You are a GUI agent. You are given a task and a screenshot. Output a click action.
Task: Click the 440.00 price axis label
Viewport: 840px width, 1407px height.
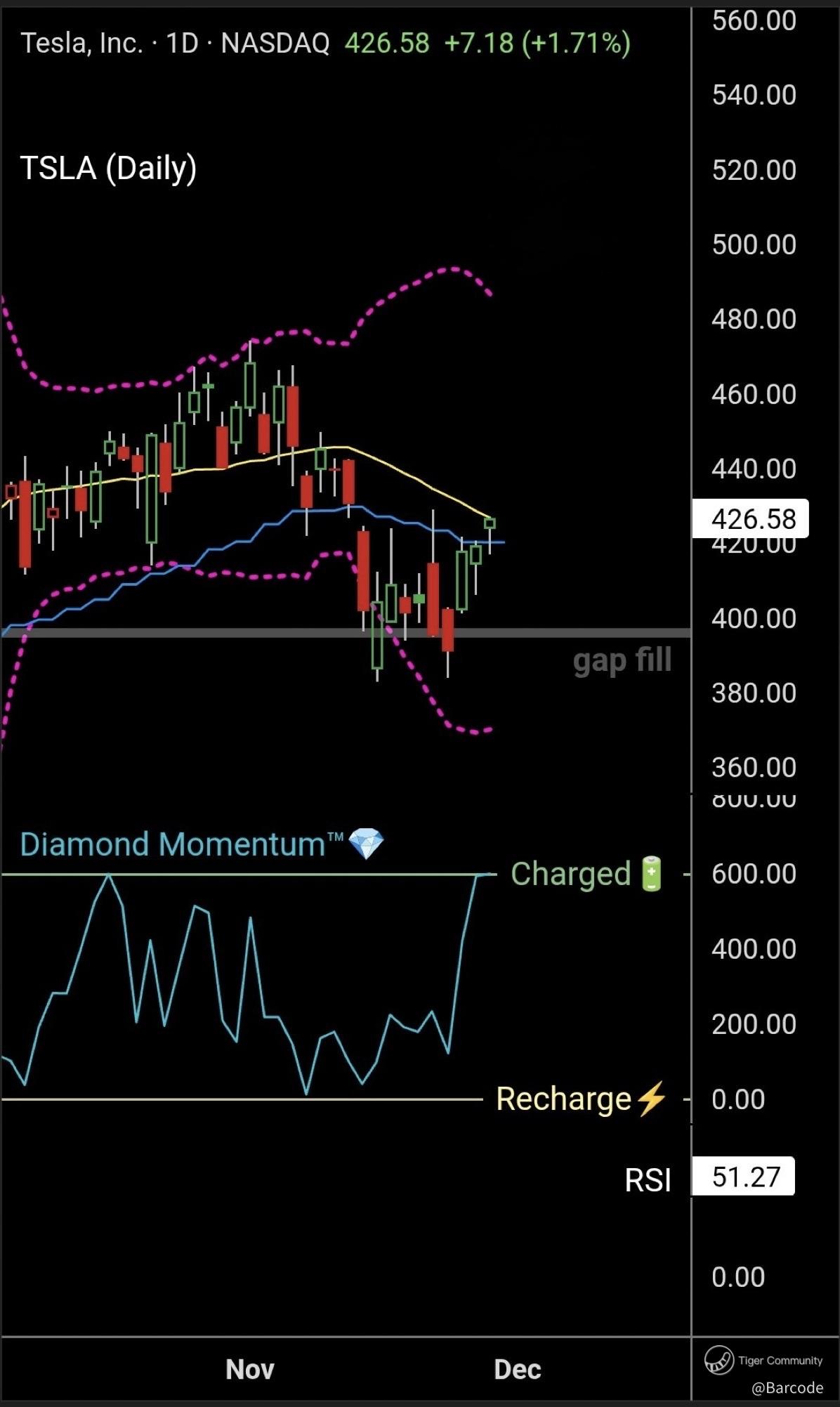coord(754,469)
